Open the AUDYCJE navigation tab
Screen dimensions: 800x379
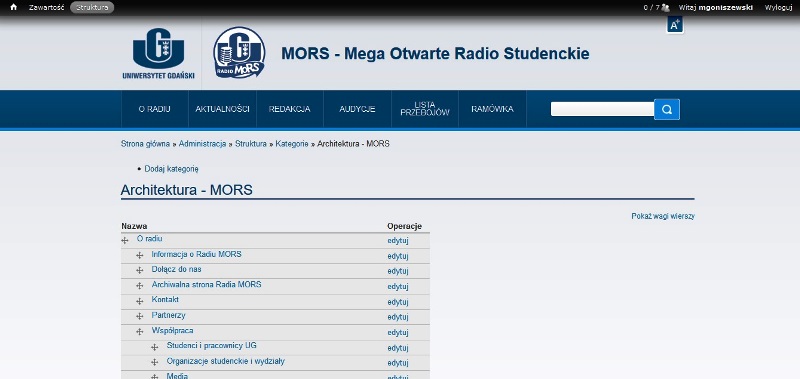358,109
